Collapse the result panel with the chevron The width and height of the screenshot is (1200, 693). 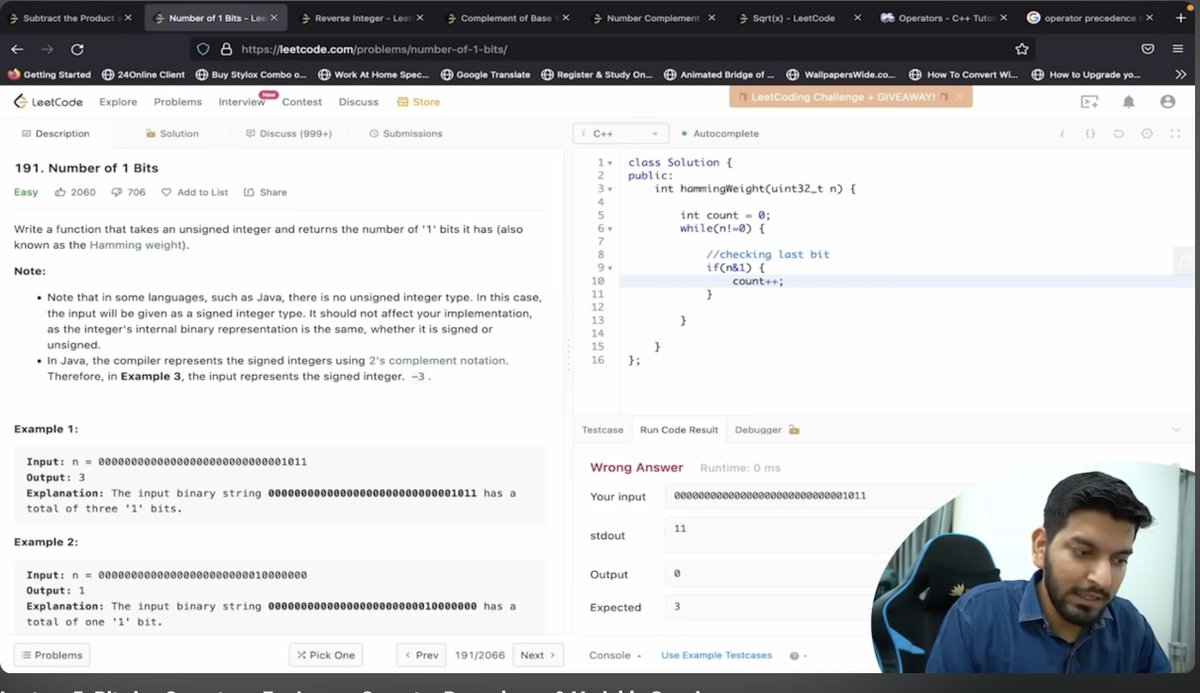point(1175,430)
